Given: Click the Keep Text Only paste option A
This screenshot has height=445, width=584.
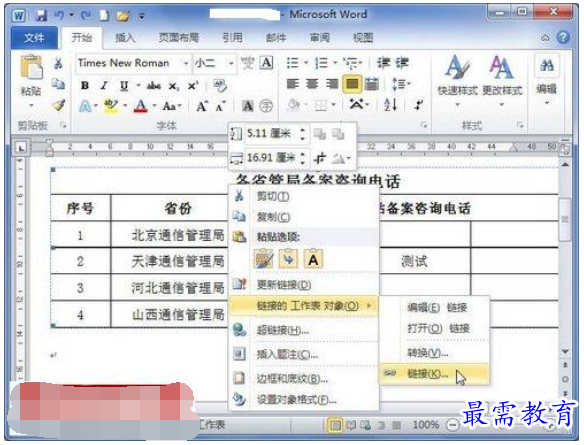Looking at the screenshot, I should pyautogui.click(x=313, y=260).
